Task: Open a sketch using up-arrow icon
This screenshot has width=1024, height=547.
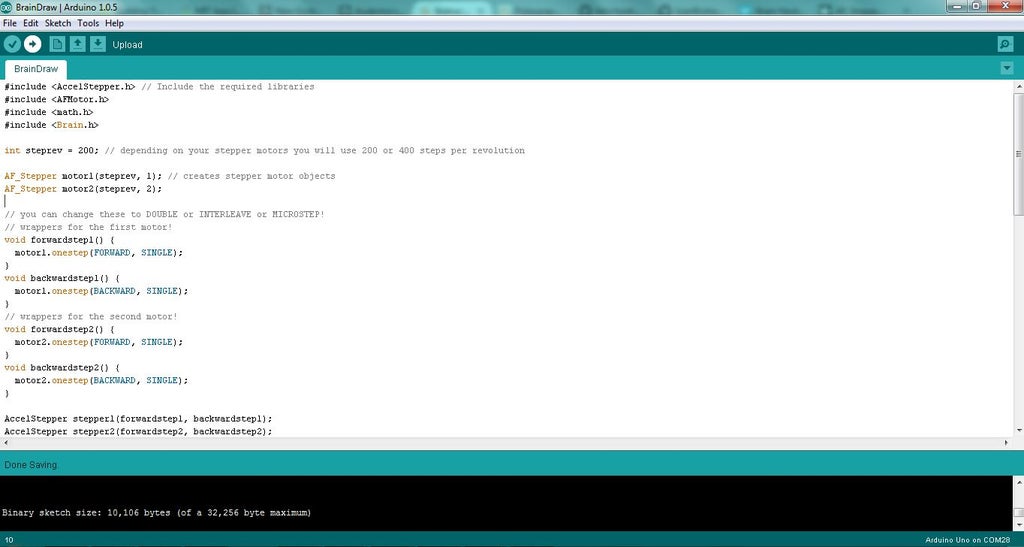Action: click(x=77, y=44)
